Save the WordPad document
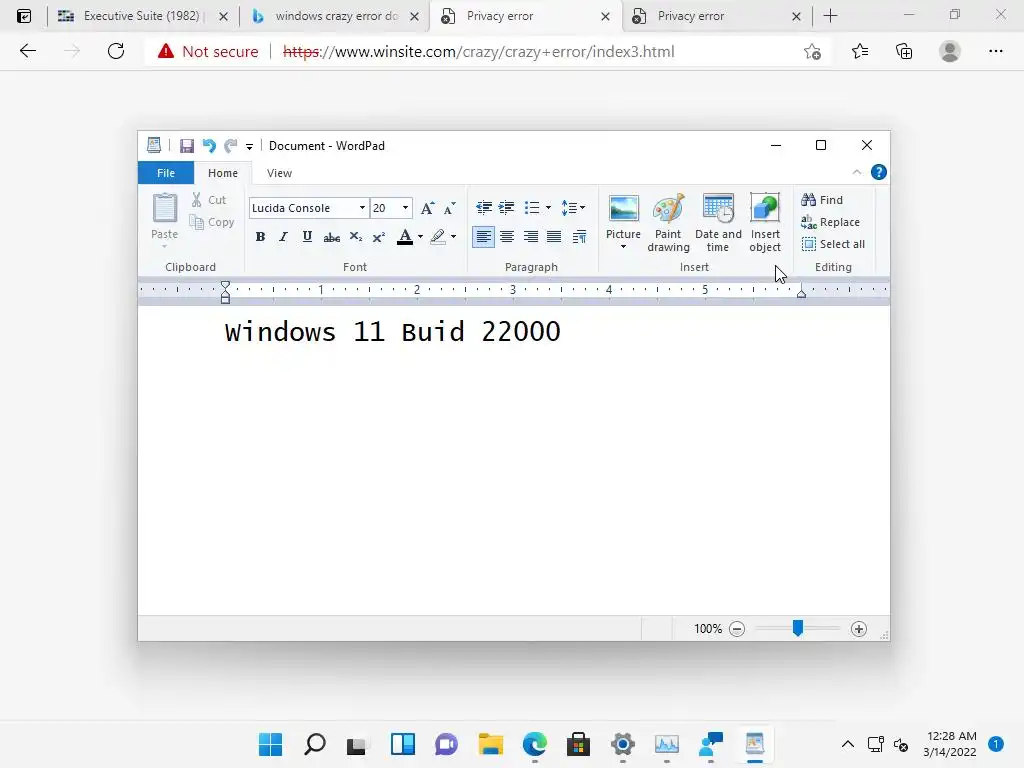 point(187,146)
